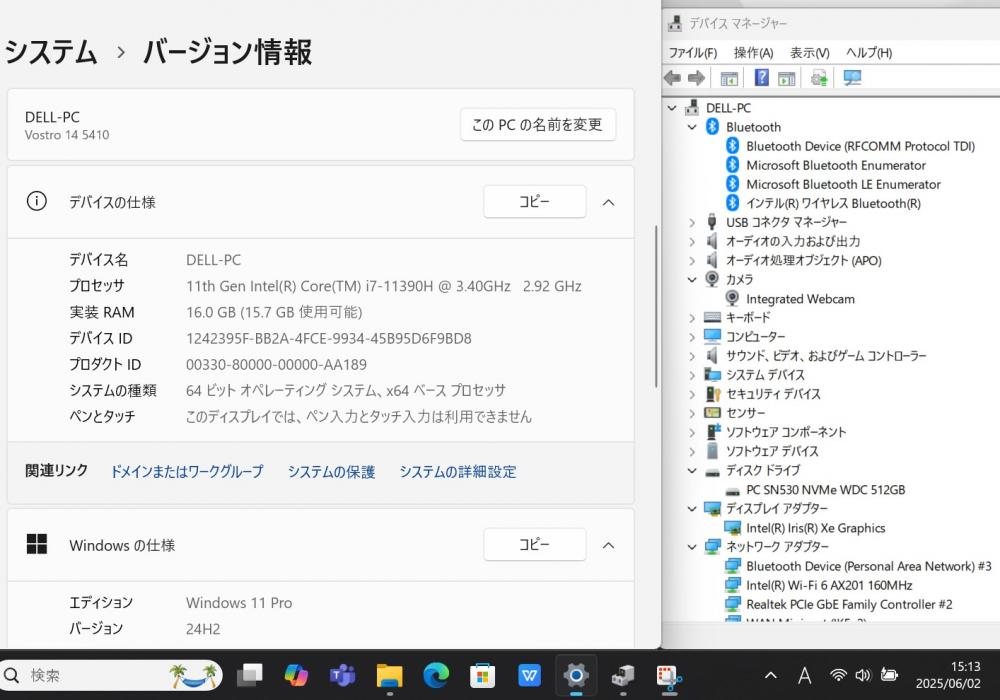This screenshot has width=1000, height=700.
Task: Open ファイル(F) menu in Device Manager
Action: (693, 53)
